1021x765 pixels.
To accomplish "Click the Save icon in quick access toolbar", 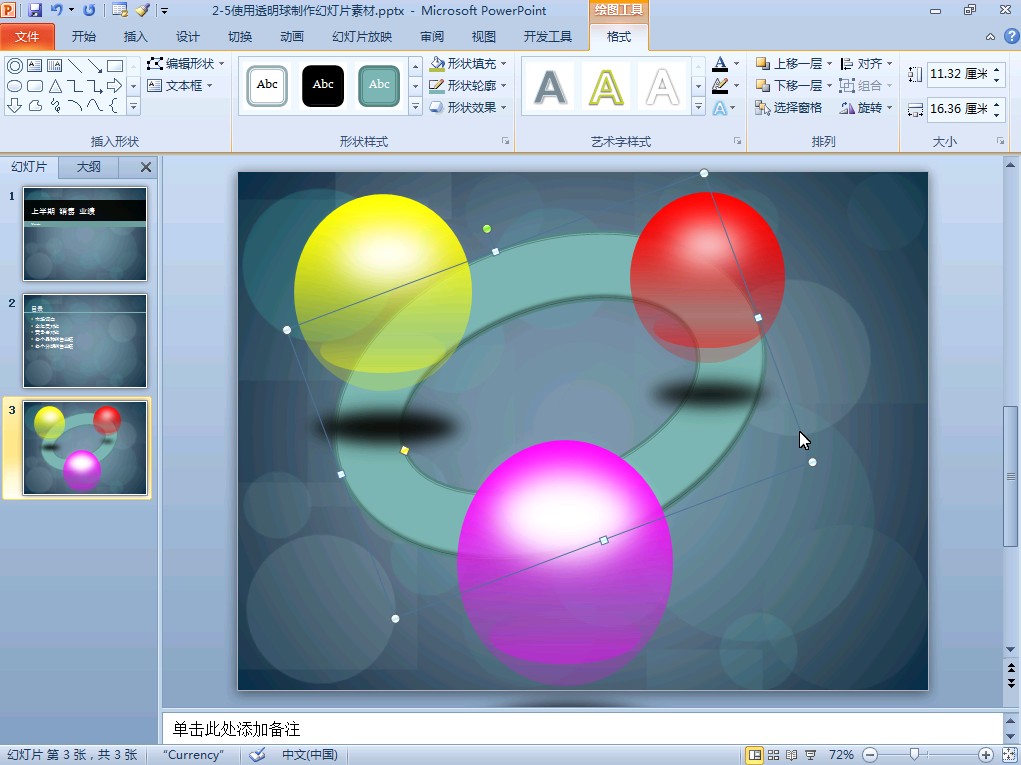I will click(x=35, y=10).
